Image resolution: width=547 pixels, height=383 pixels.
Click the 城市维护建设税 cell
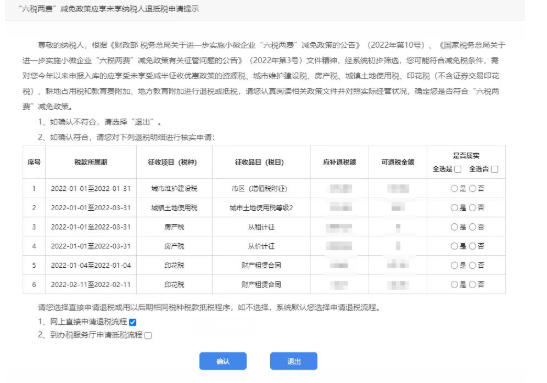pos(174,189)
